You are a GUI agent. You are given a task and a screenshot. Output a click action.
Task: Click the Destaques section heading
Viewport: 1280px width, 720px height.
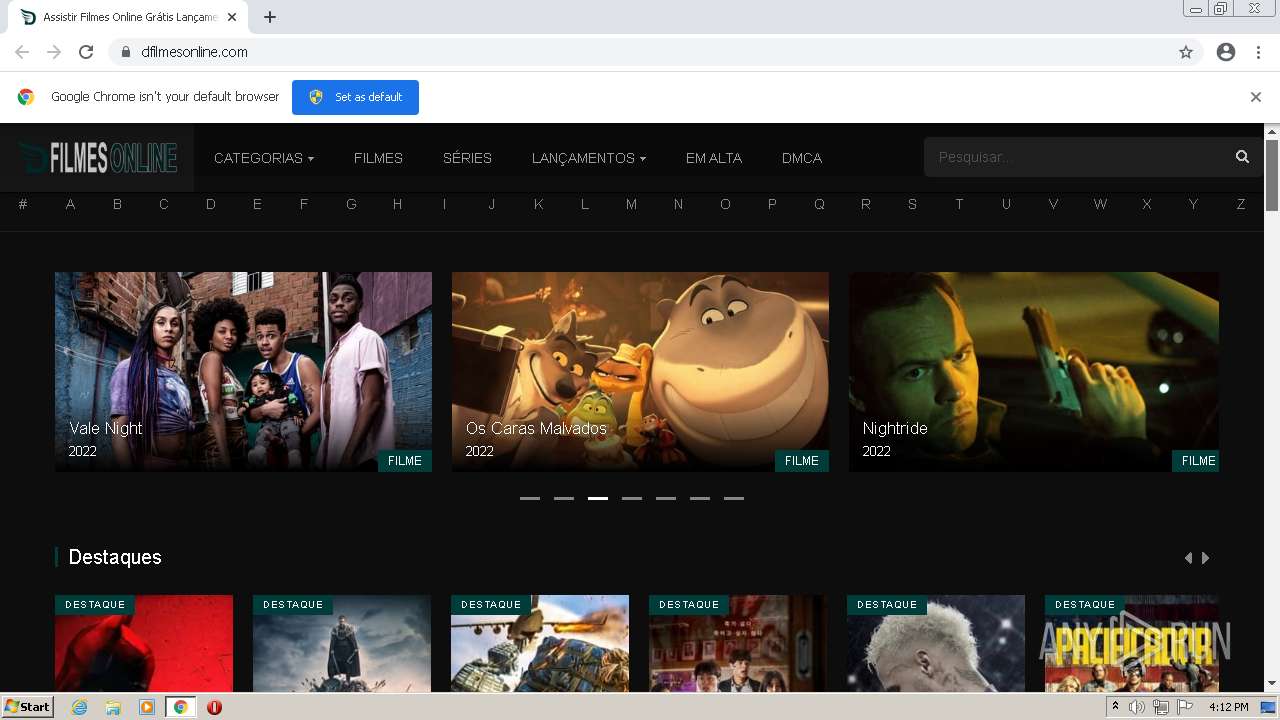coord(115,557)
